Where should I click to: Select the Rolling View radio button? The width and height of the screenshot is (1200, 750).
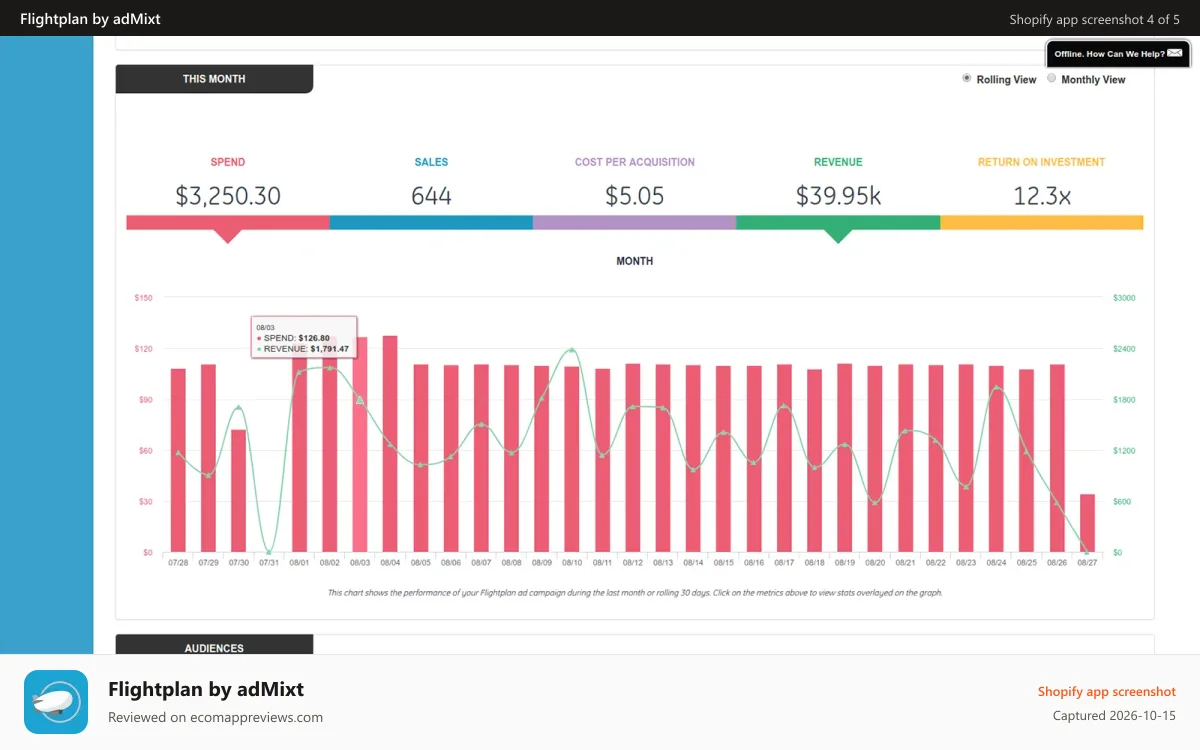[966, 78]
